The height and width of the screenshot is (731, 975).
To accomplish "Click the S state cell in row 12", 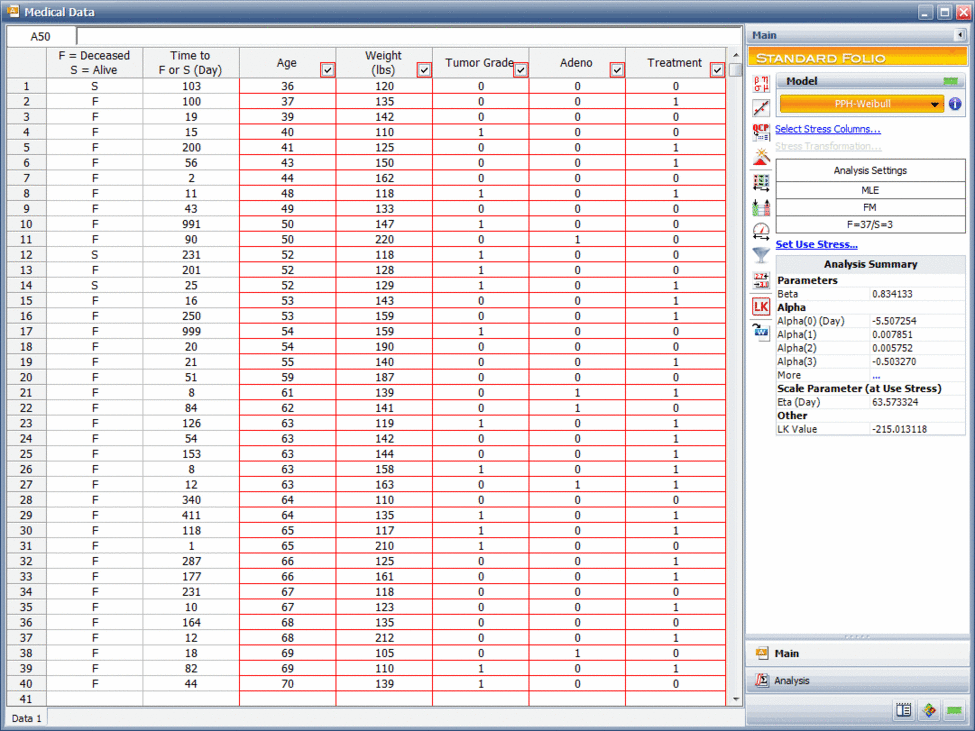I will click(x=95, y=255).
